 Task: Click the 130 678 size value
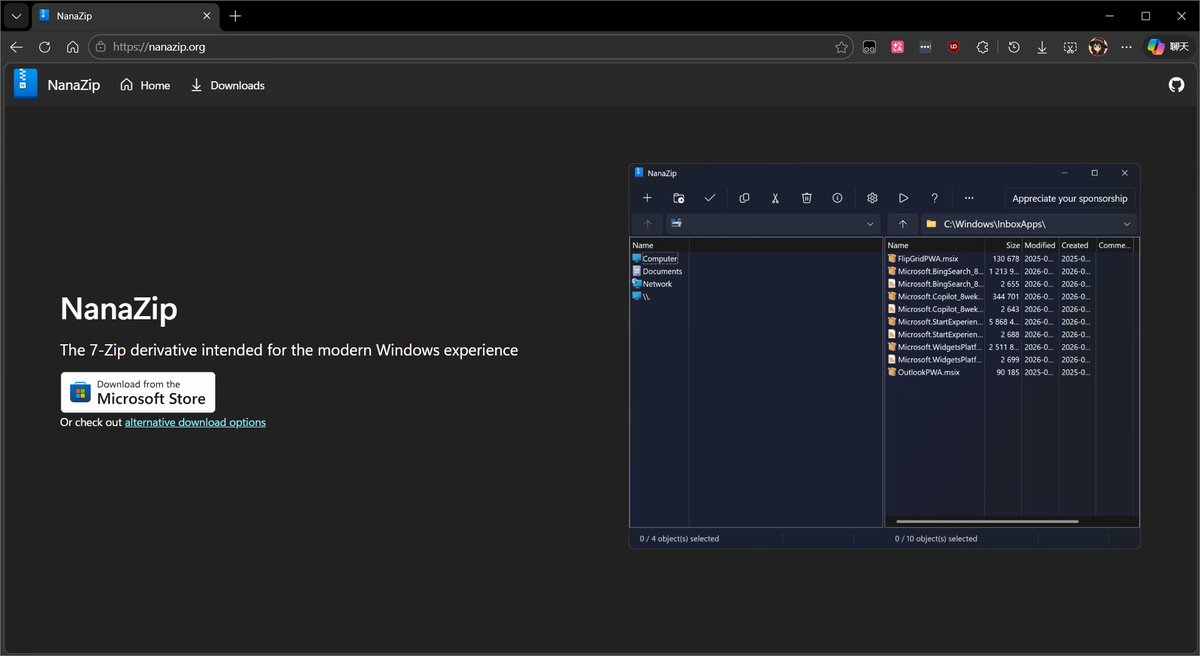tap(1005, 259)
